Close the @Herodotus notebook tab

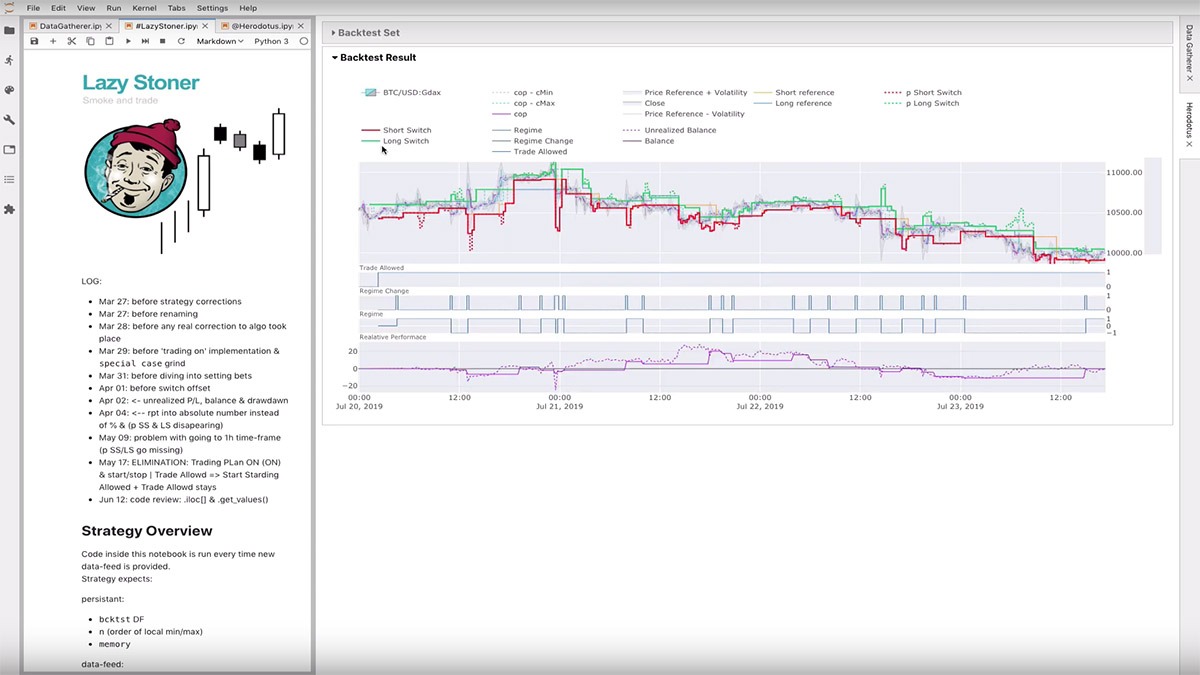[x=303, y=24]
